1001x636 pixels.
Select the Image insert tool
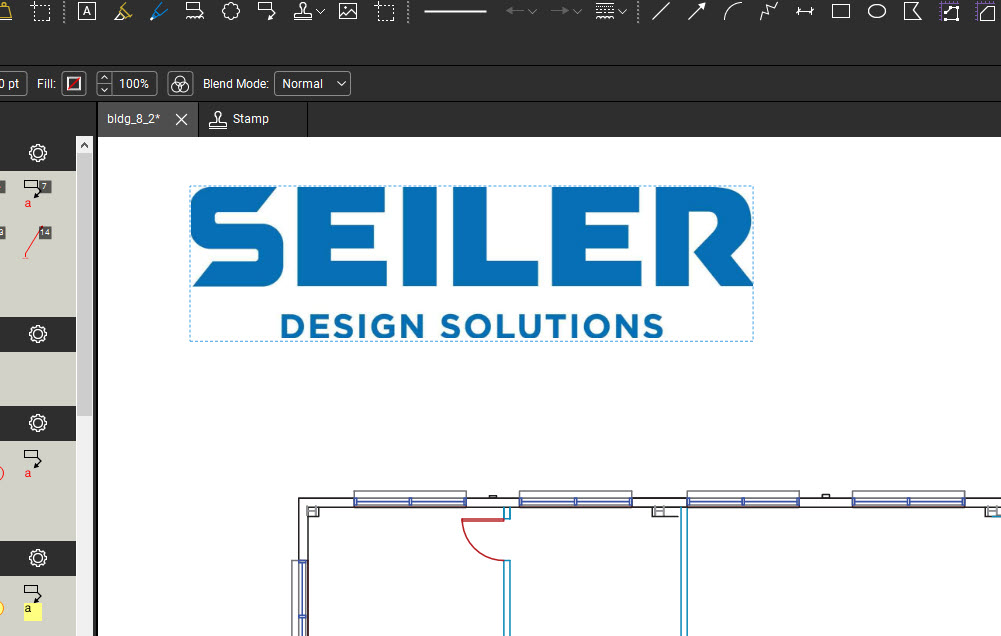pyautogui.click(x=348, y=11)
